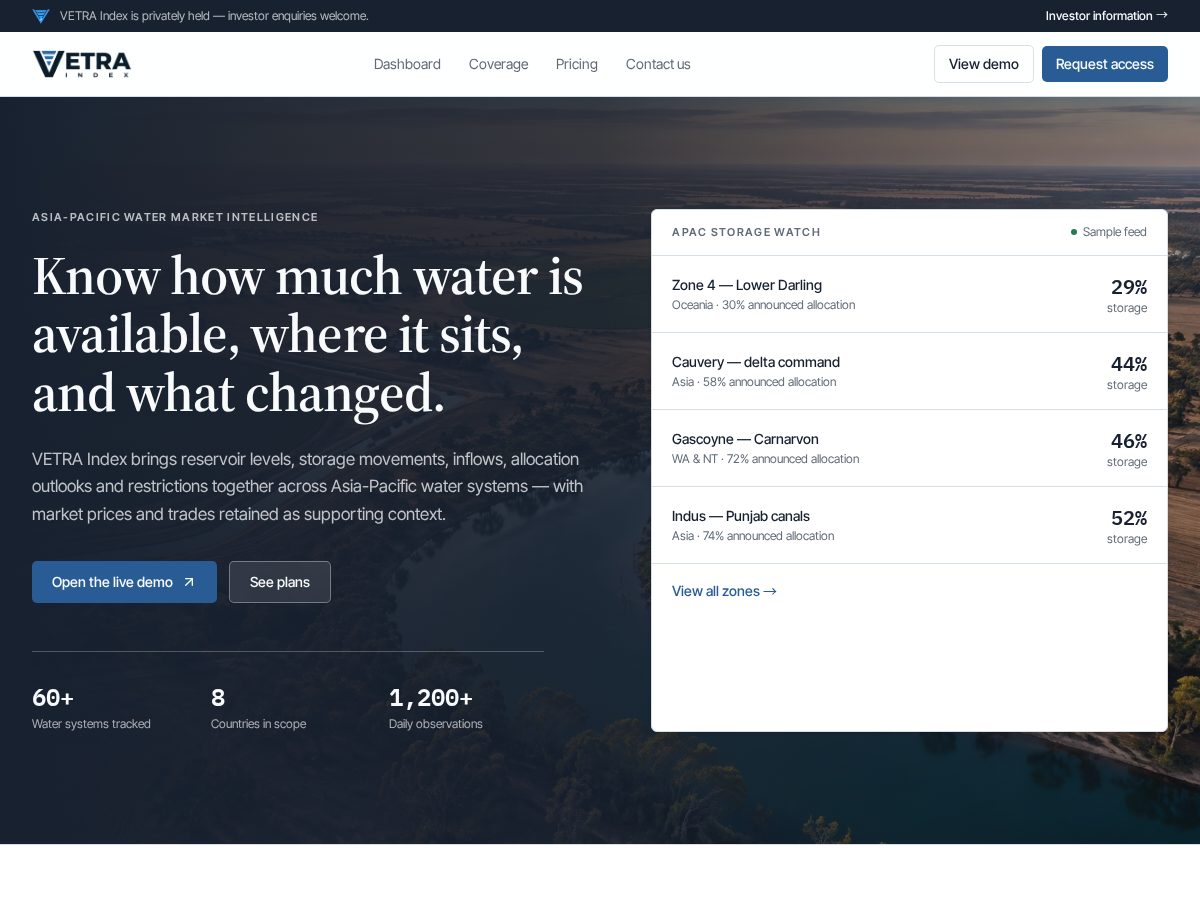This screenshot has width=1200, height=900.
Task: Open the Coverage page
Action: click(498, 64)
